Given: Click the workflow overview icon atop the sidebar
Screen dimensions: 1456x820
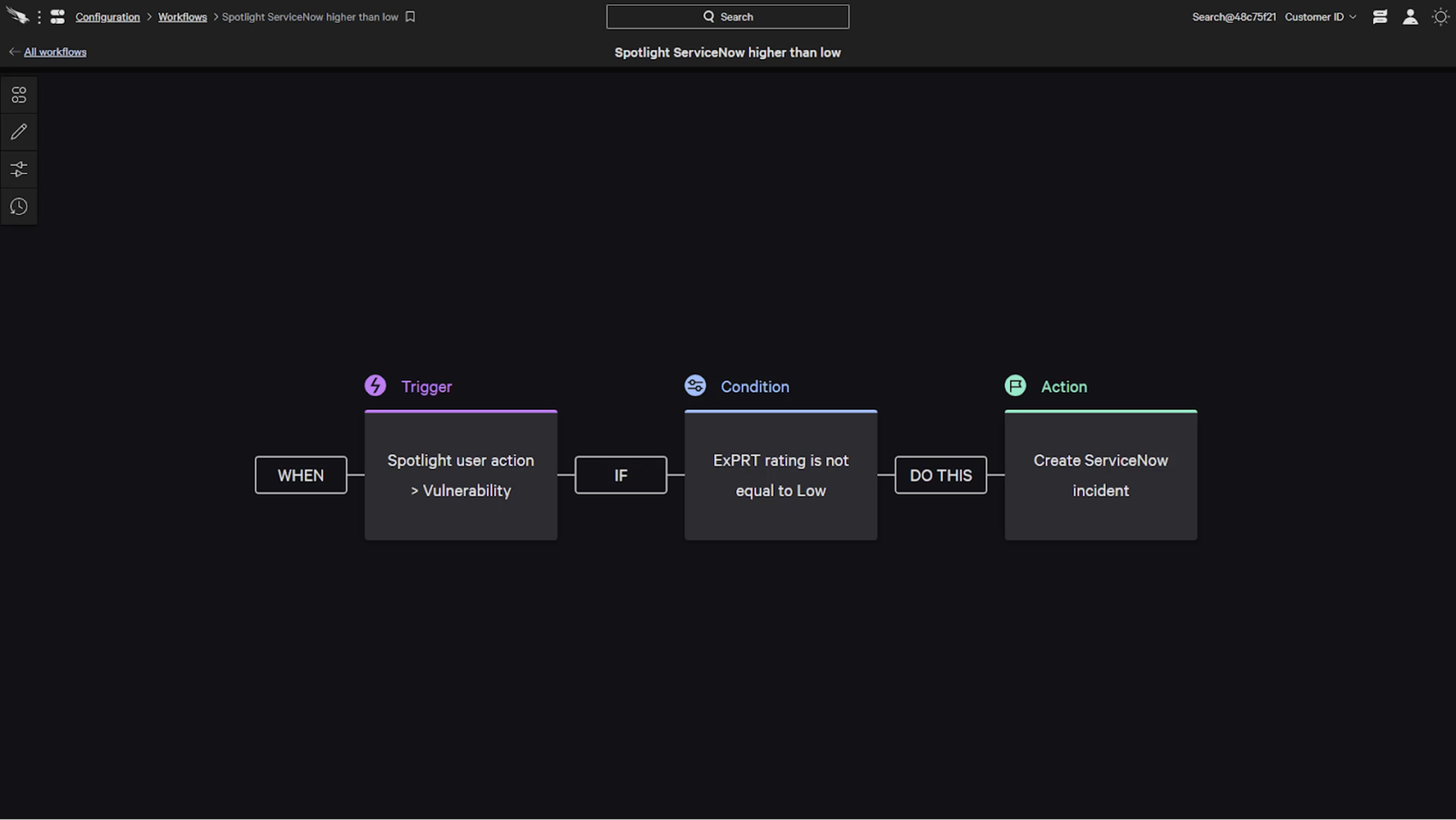Looking at the screenshot, I should (x=18, y=94).
